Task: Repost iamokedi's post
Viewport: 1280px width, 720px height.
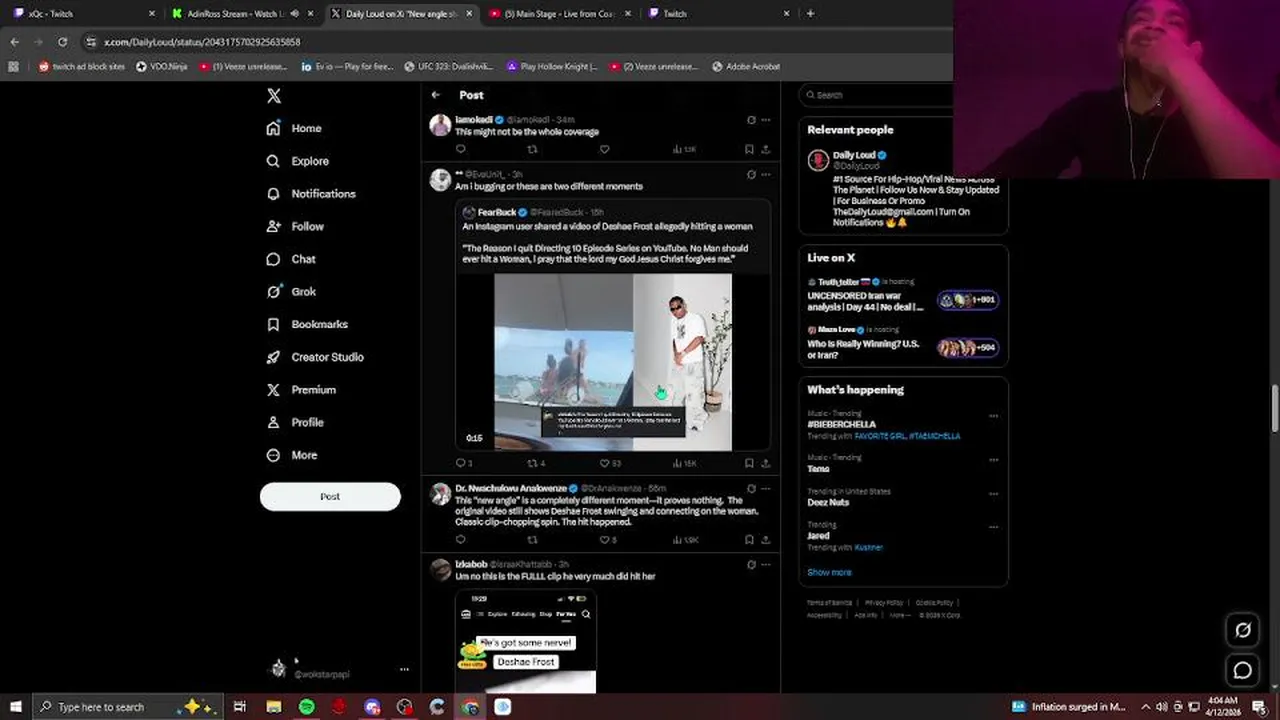Action: [x=532, y=149]
